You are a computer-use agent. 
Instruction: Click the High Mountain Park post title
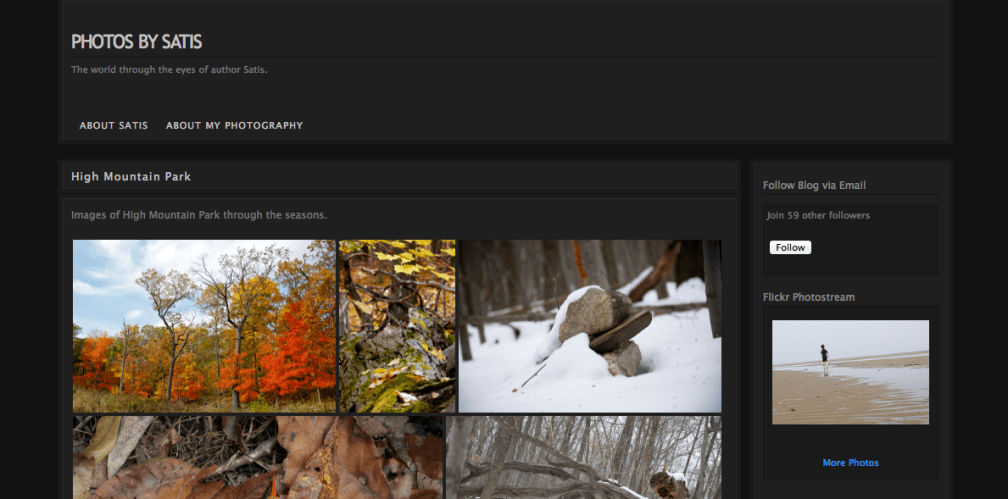point(131,176)
